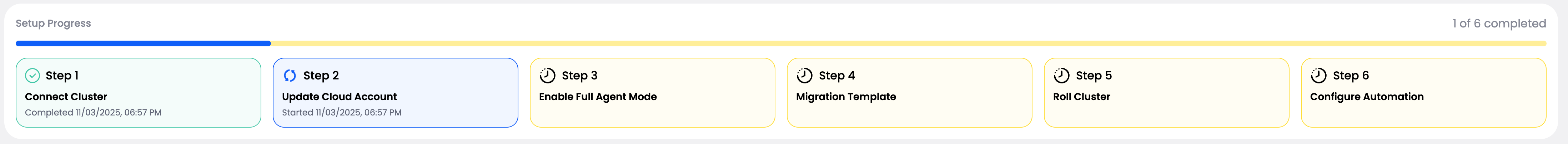Click the Setup Progress heading
1568x144 pixels.
(53, 23)
